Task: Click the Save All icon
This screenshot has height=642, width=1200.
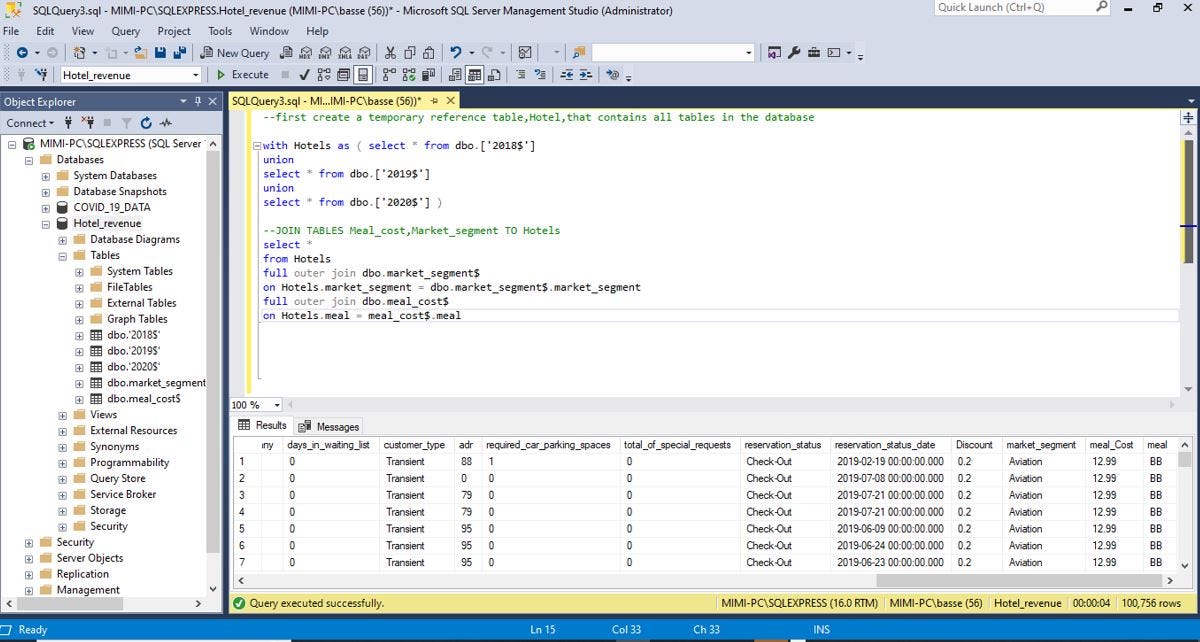Action: 179,52
